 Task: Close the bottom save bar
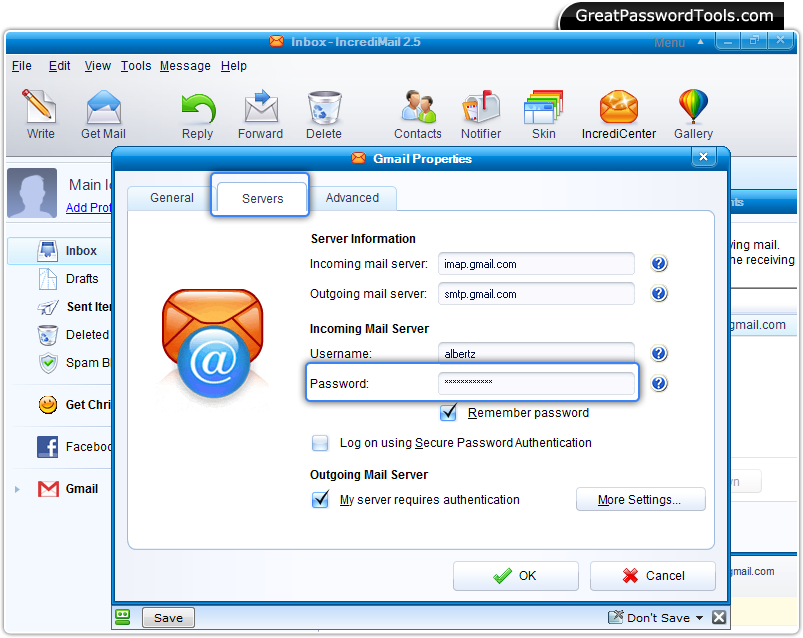[719, 618]
